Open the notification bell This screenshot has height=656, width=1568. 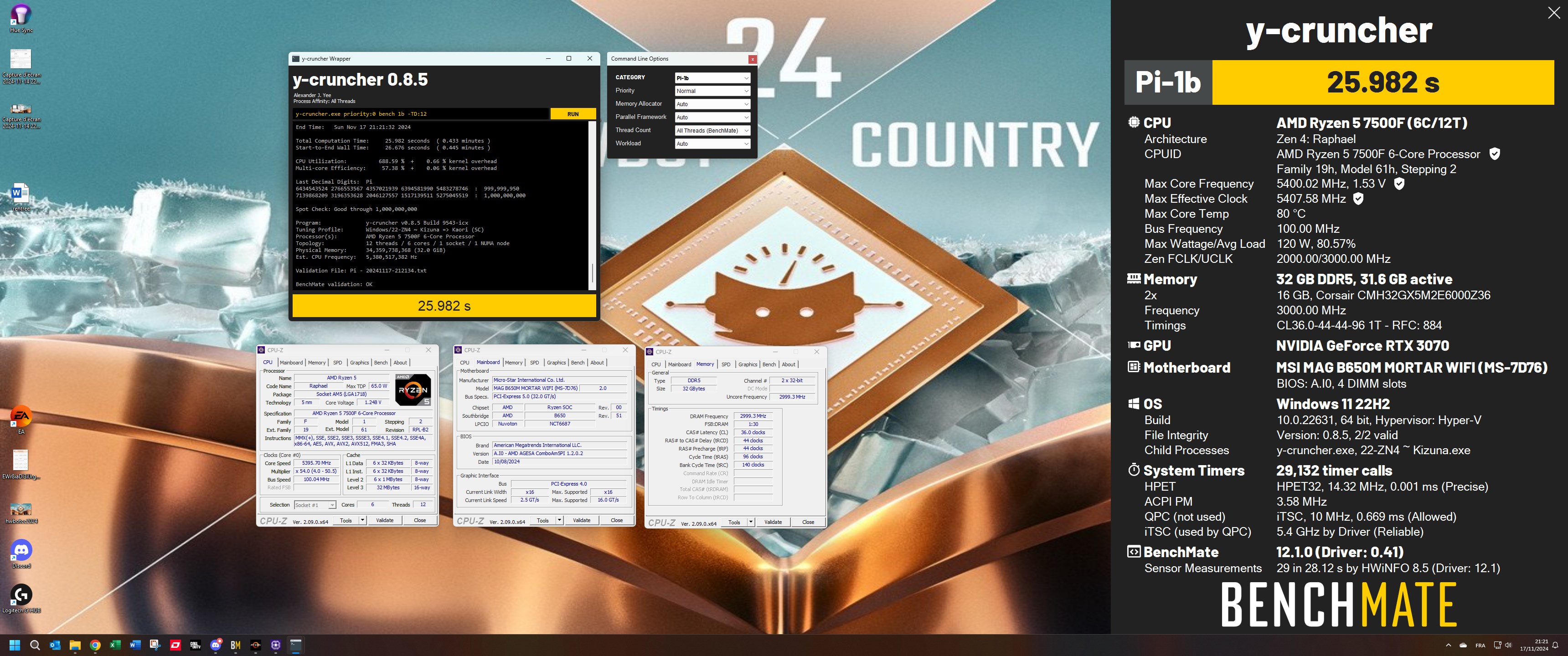[x=1555, y=645]
